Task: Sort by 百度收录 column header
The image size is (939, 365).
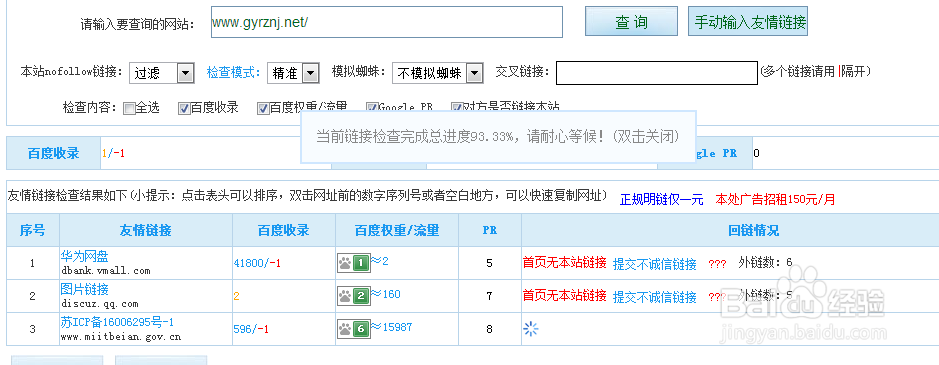Action: [x=284, y=230]
